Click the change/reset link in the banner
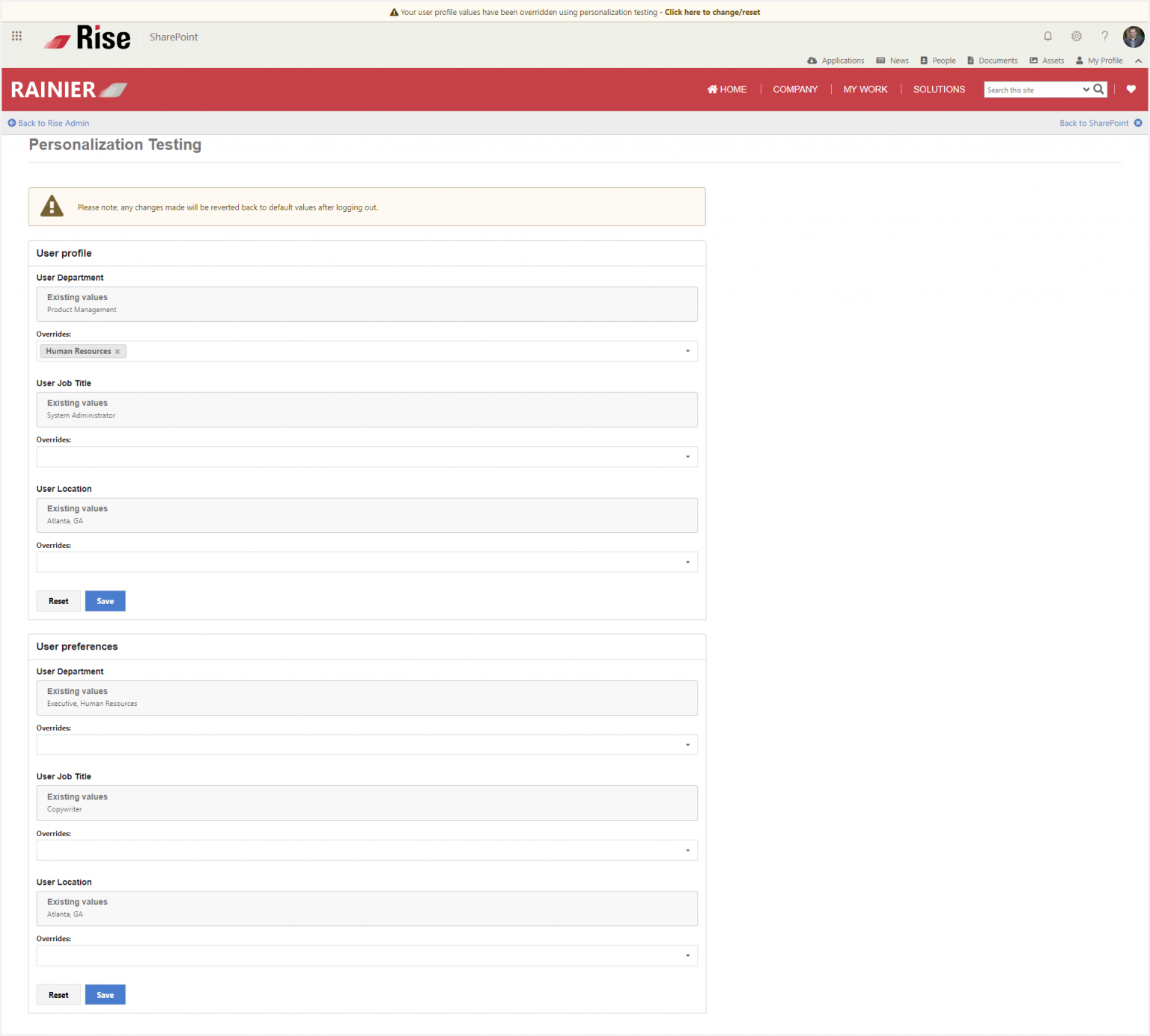Viewport: 1150px width, 1036px height. click(x=712, y=12)
